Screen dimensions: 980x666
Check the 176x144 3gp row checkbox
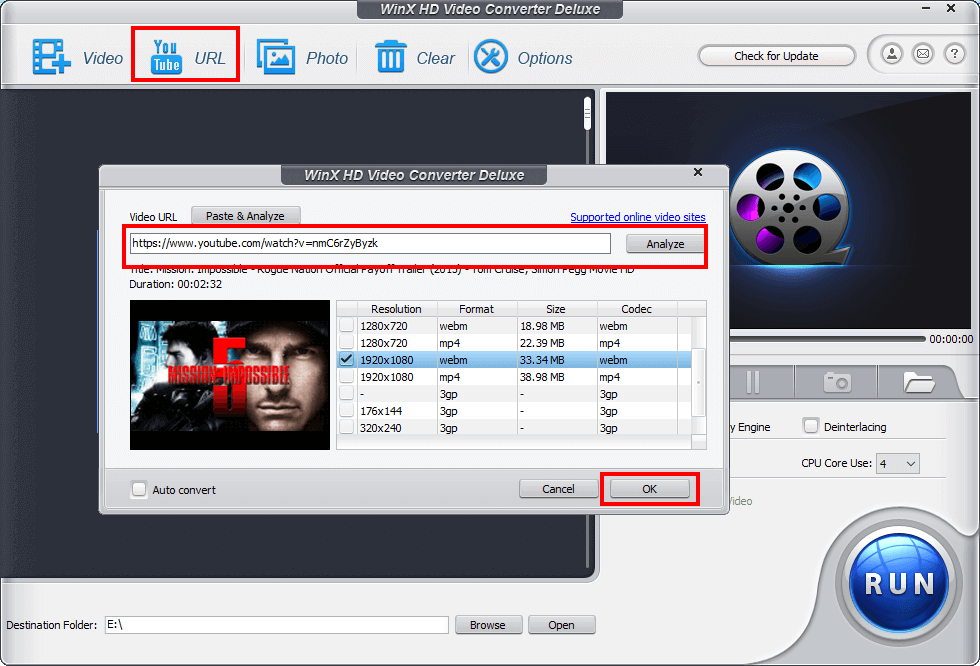(346, 410)
